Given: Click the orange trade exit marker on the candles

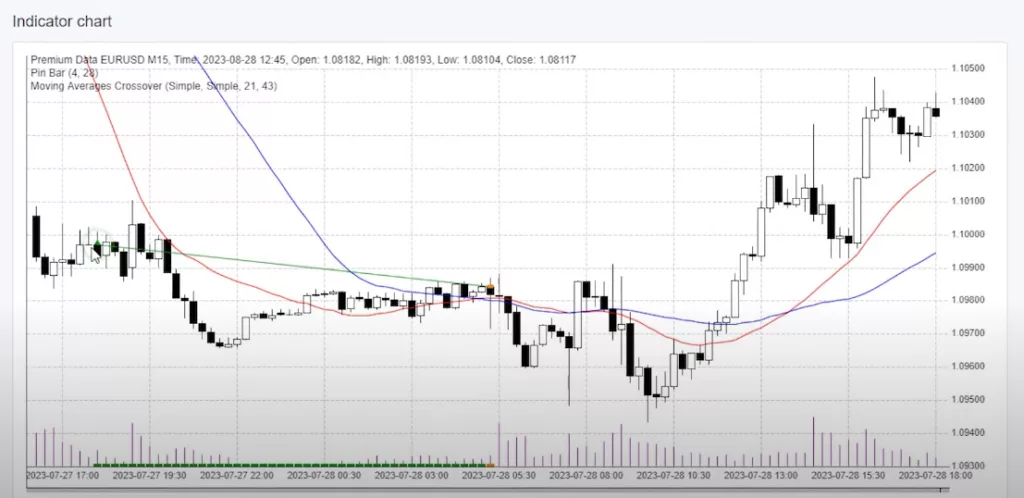Looking at the screenshot, I should (x=490, y=289).
